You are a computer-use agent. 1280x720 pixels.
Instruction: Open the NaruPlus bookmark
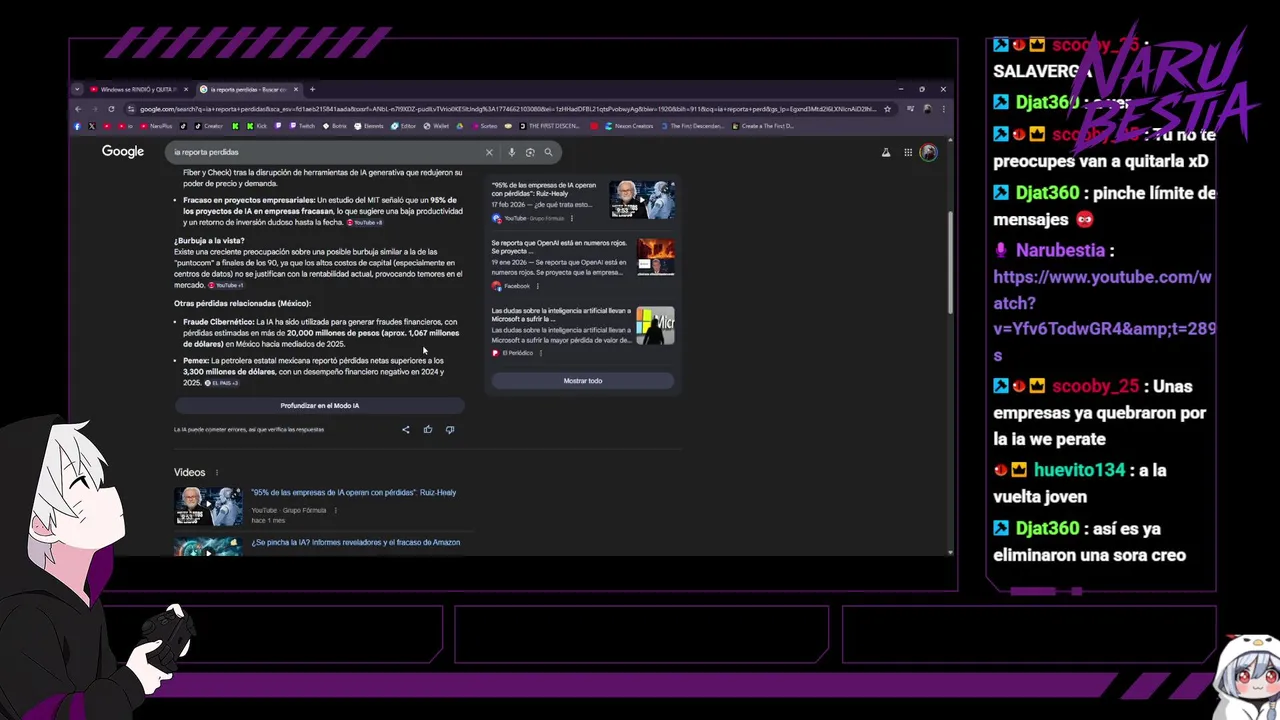tap(156, 126)
